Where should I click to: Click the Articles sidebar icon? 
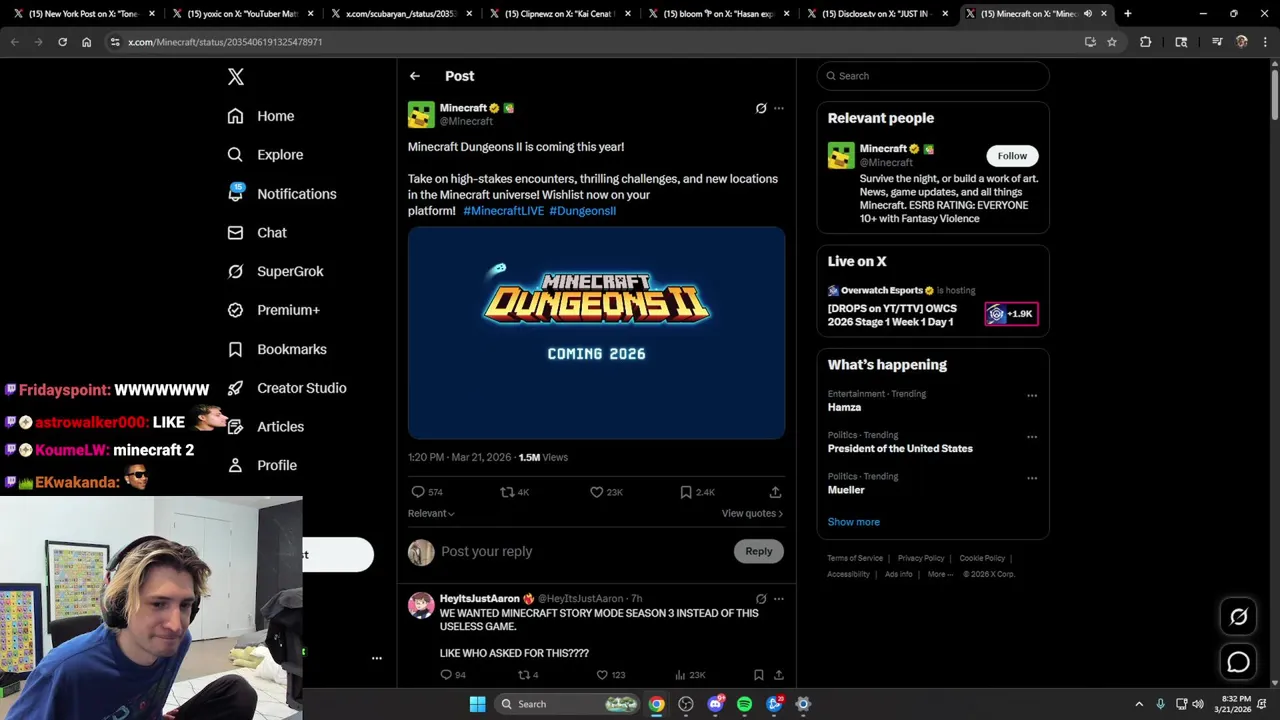235,427
